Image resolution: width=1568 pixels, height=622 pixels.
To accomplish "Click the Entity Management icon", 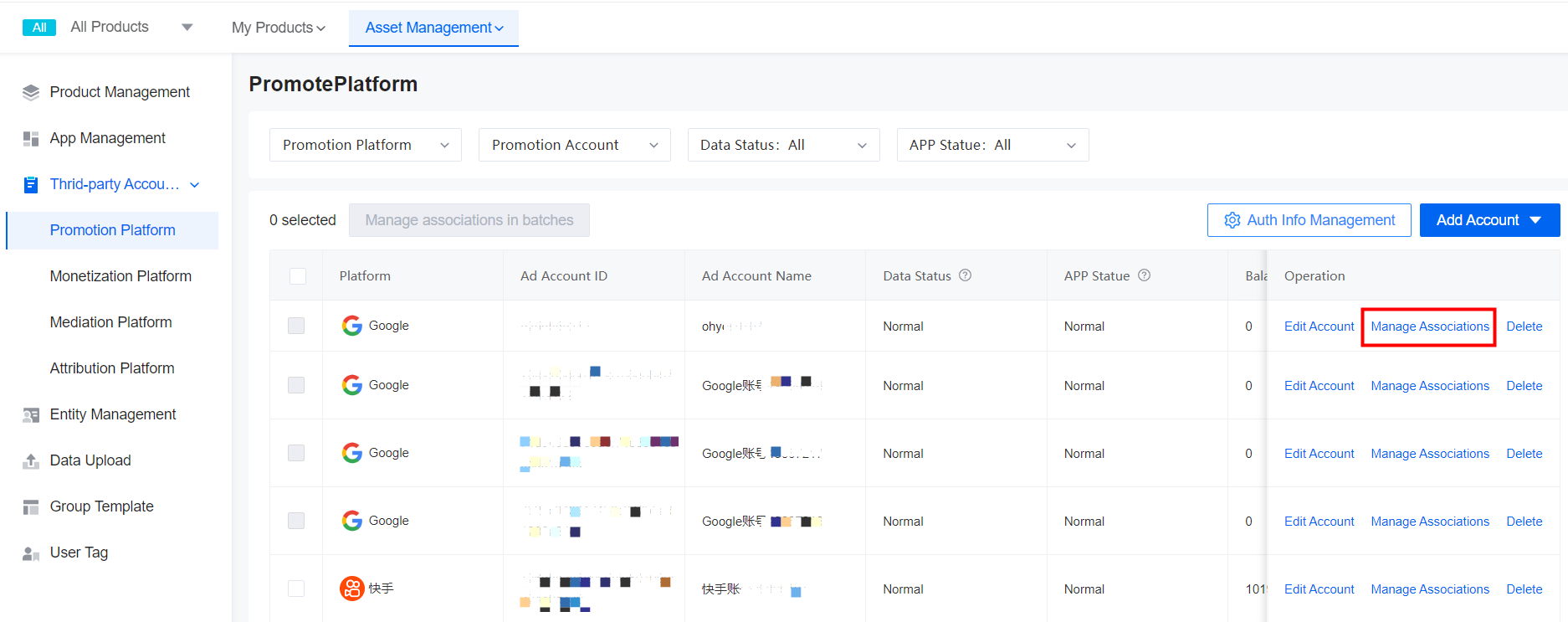I will click(x=31, y=414).
